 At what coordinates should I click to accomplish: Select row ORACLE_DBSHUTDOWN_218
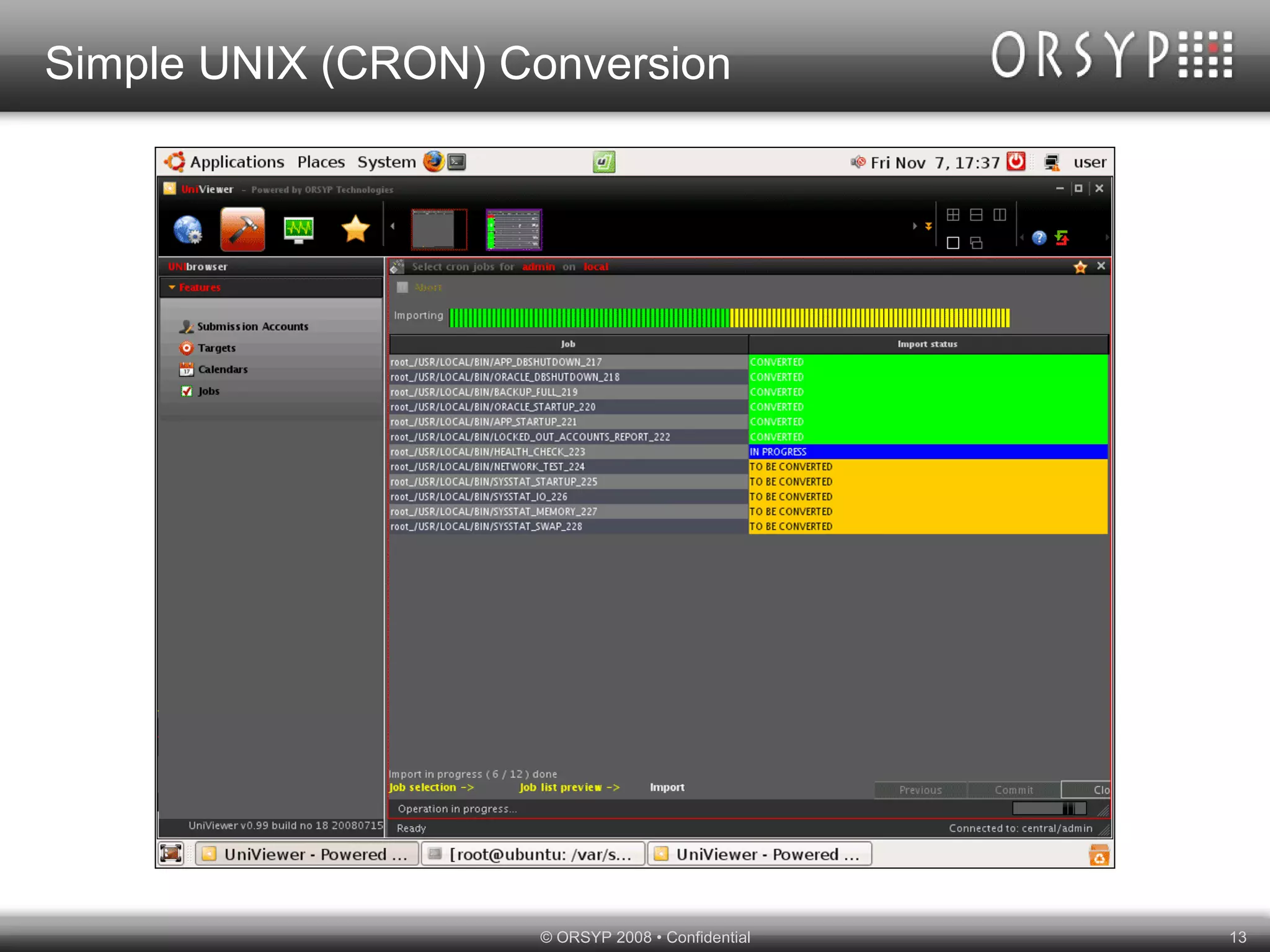coord(748,377)
